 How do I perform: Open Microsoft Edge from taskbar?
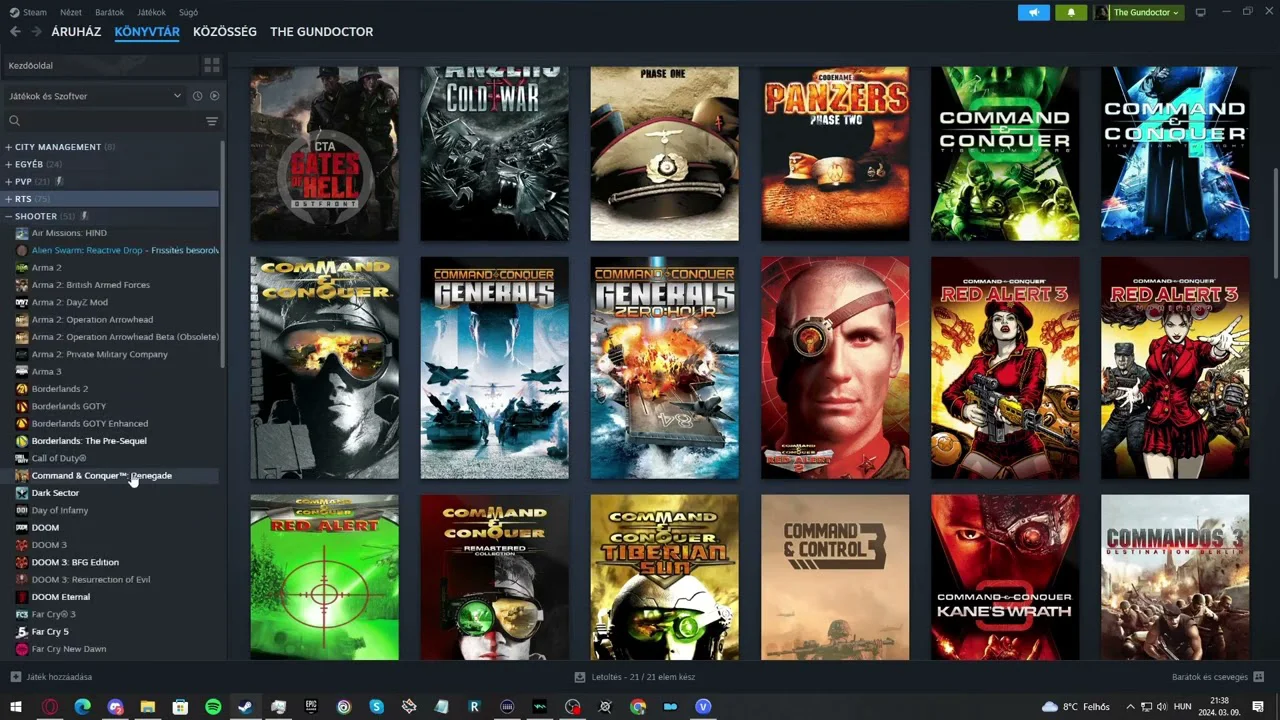82,707
